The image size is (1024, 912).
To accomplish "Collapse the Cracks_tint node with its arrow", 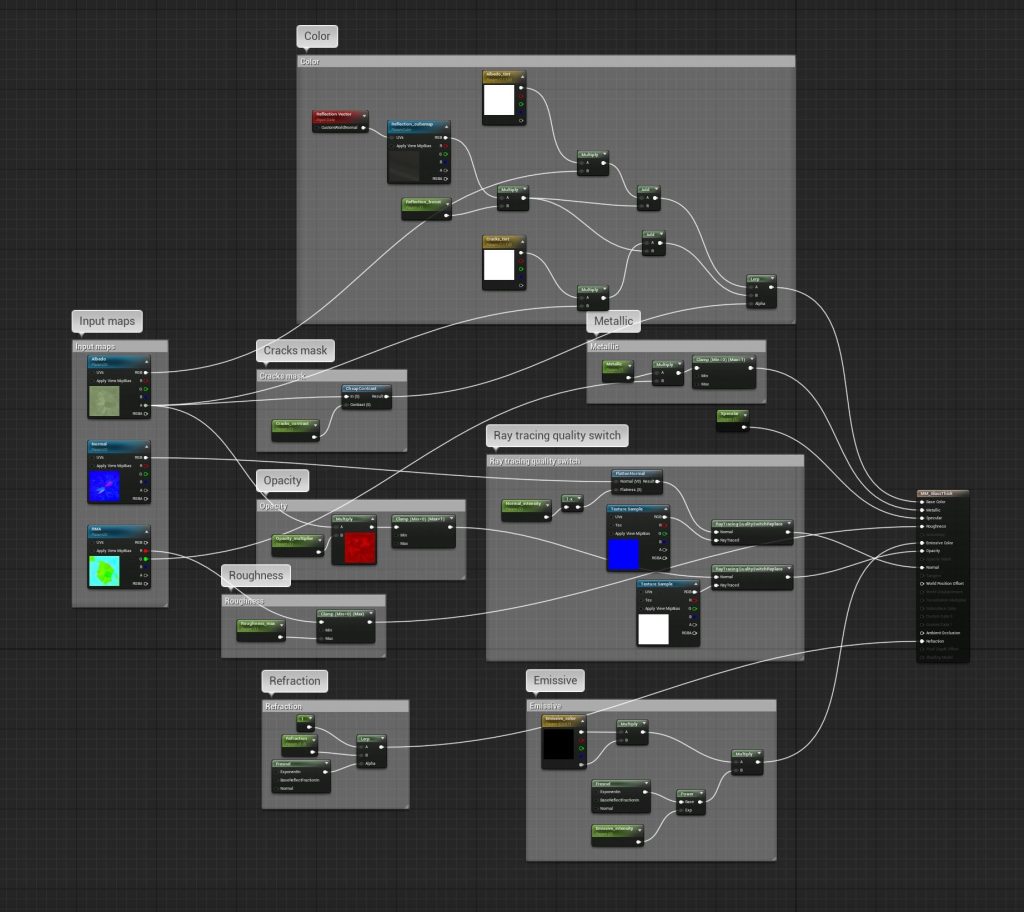I will tap(522, 242).
